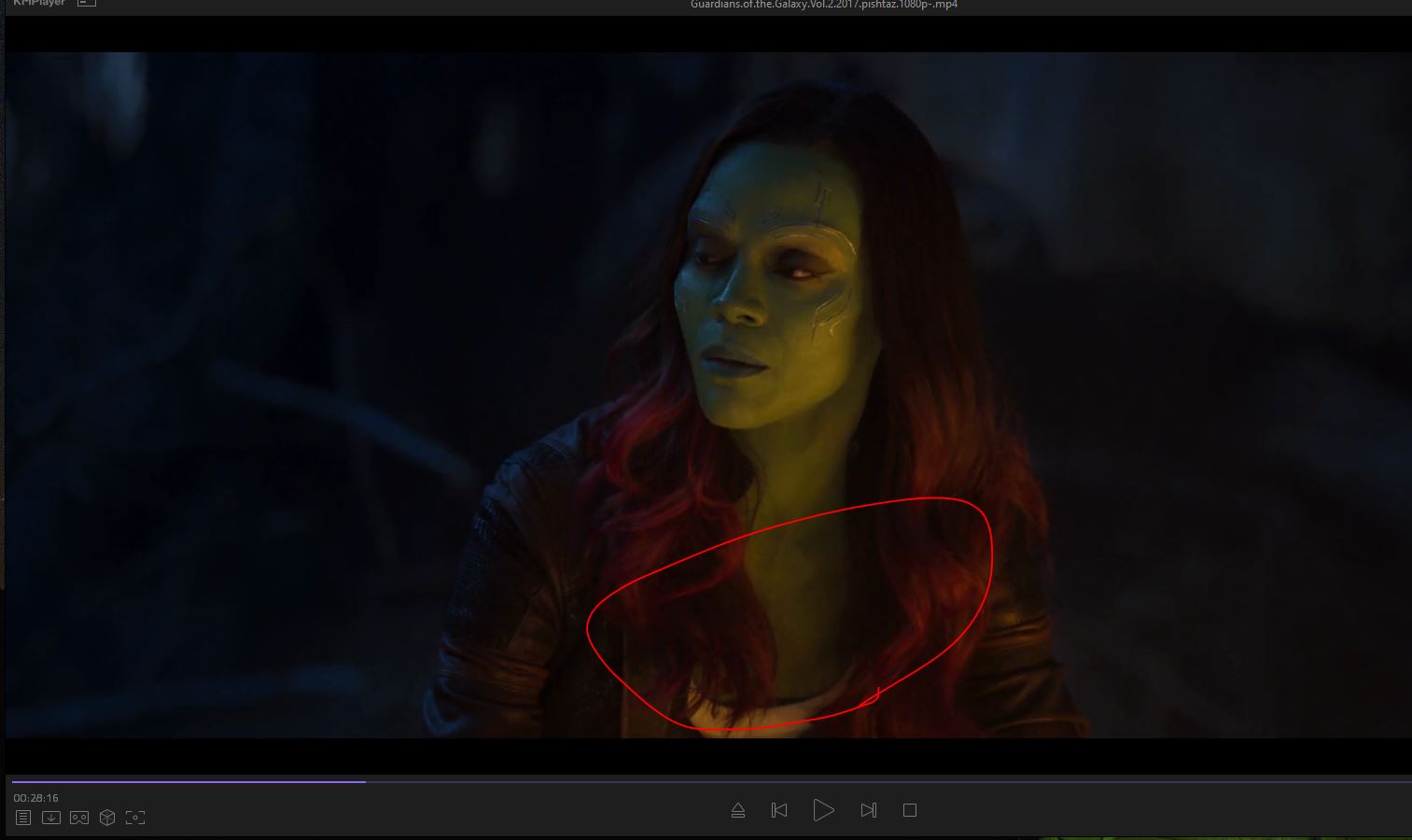Skip to the previous track
Screen dimensions: 1412x840
coord(779,810)
